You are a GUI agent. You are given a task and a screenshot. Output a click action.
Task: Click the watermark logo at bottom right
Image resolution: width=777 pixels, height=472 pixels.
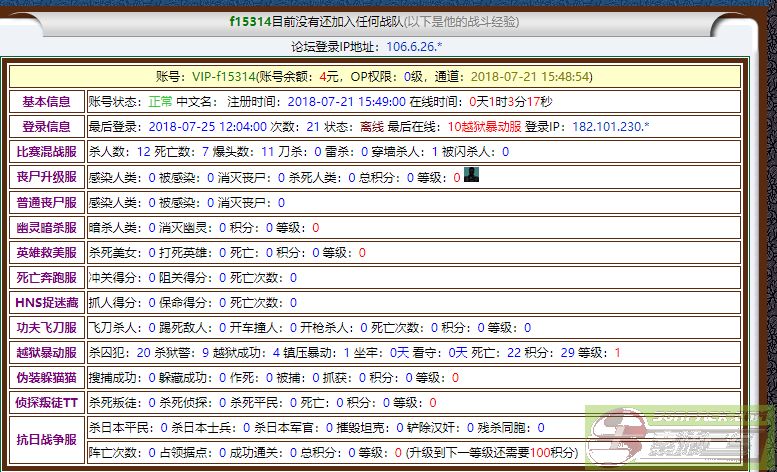pyautogui.click(x=688, y=436)
